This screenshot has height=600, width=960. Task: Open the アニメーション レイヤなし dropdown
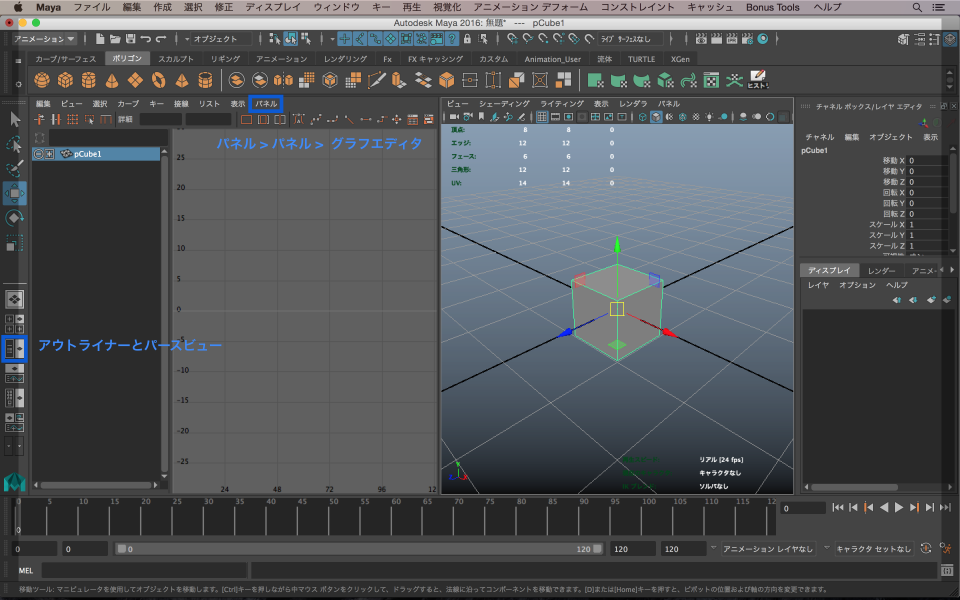(768, 549)
